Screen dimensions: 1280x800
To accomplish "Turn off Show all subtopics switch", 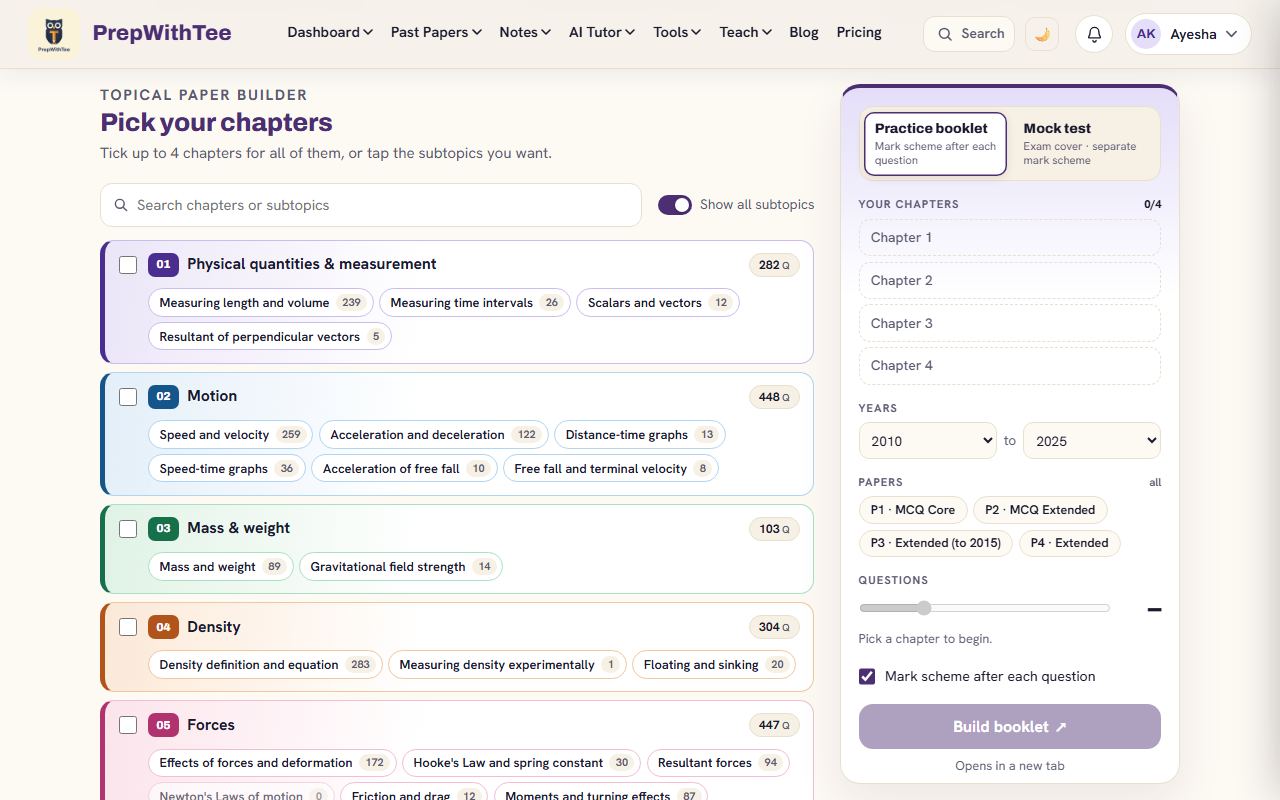I will [x=675, y=205].
